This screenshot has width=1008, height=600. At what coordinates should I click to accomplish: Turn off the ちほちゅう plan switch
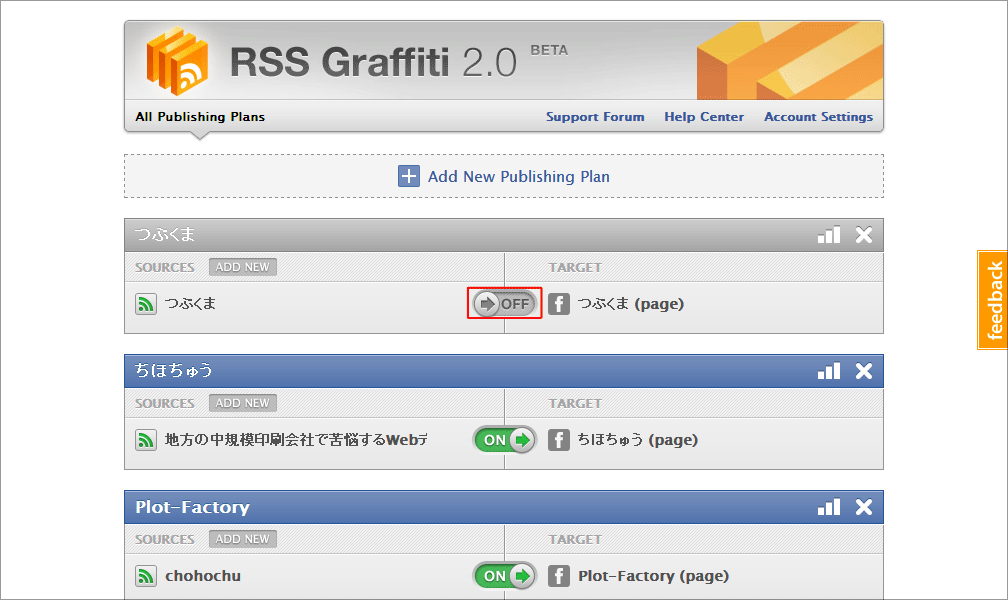(505, 440)
